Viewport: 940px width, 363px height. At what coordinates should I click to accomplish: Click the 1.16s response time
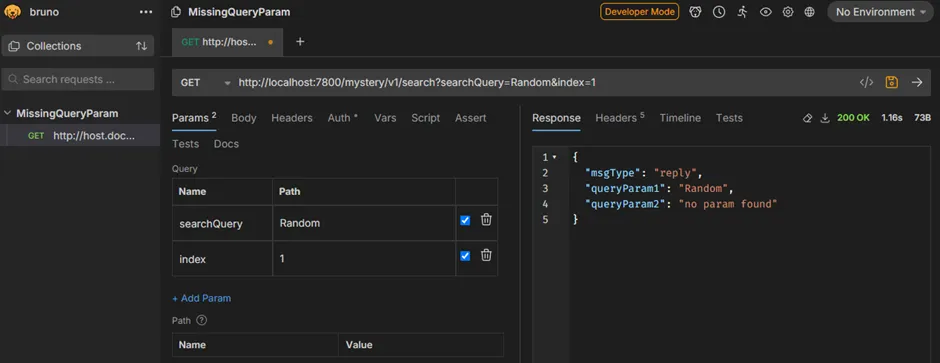[892, 118]
